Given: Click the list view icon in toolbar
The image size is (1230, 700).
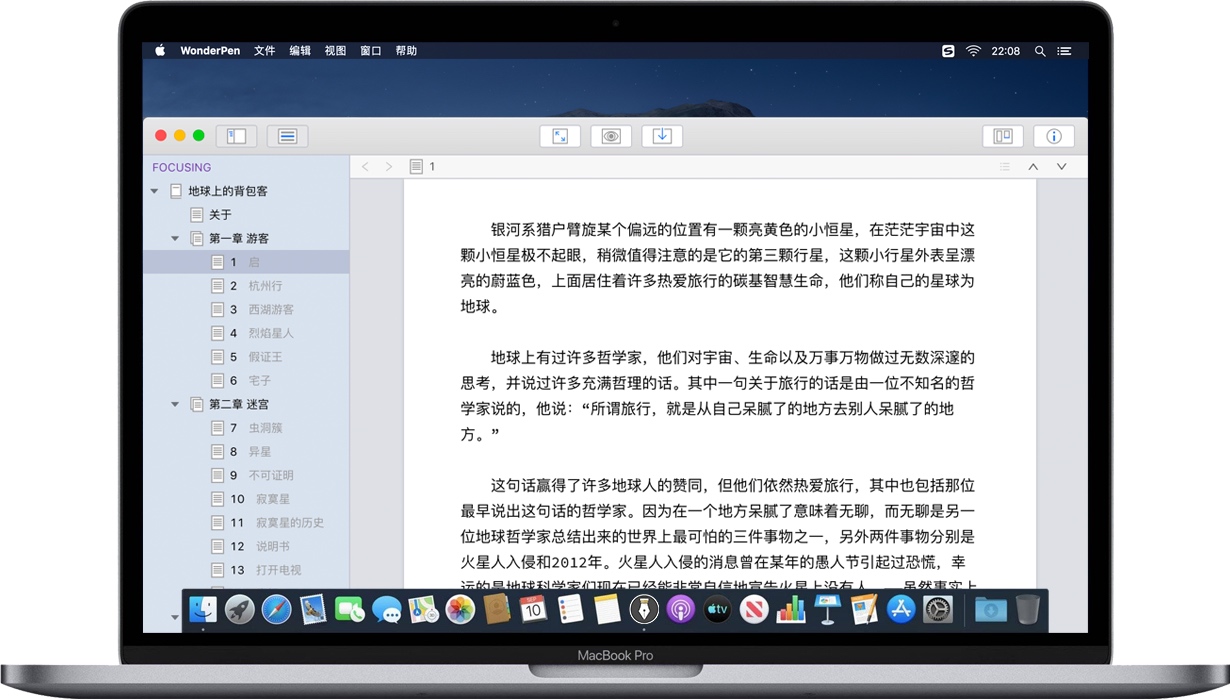Looking at the screenshot, I should [287, 135].
